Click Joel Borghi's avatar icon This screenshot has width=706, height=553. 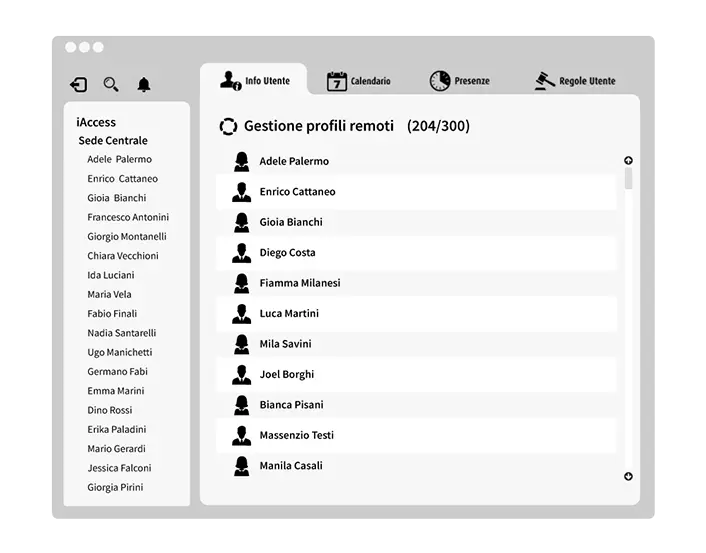point(242,375)
